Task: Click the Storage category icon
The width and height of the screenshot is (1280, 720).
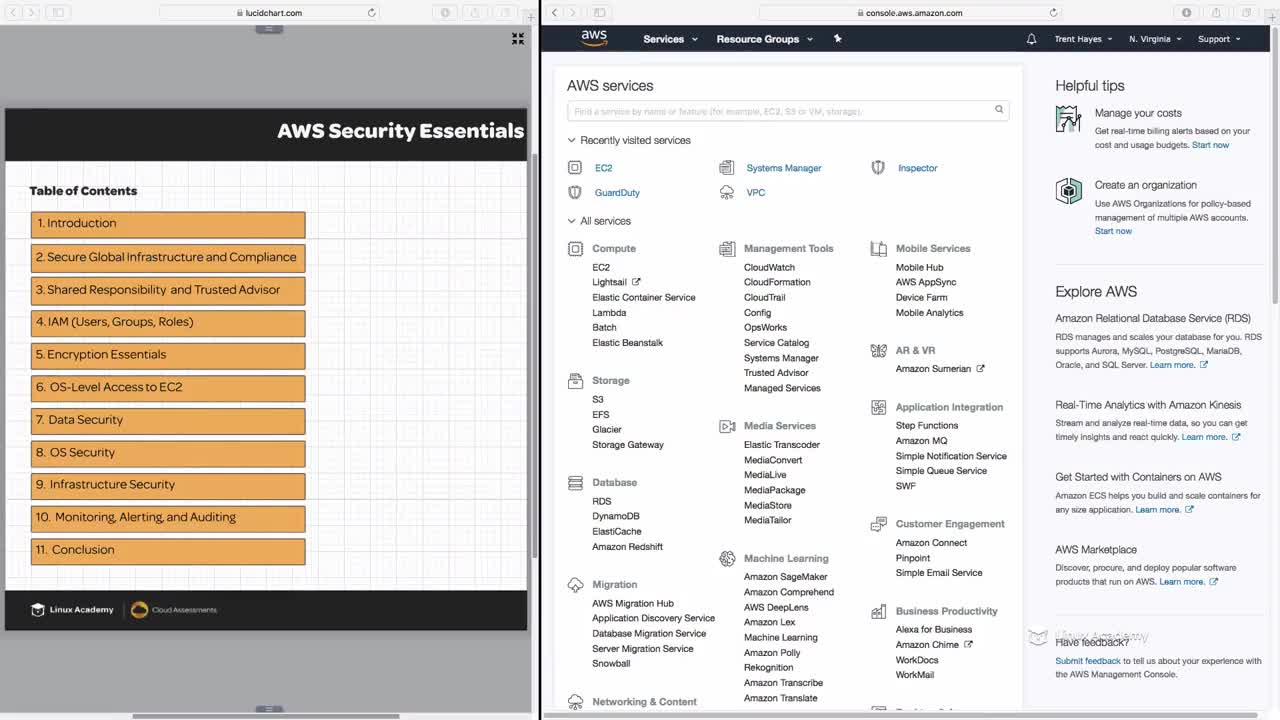Action: (x=575, y=381)
